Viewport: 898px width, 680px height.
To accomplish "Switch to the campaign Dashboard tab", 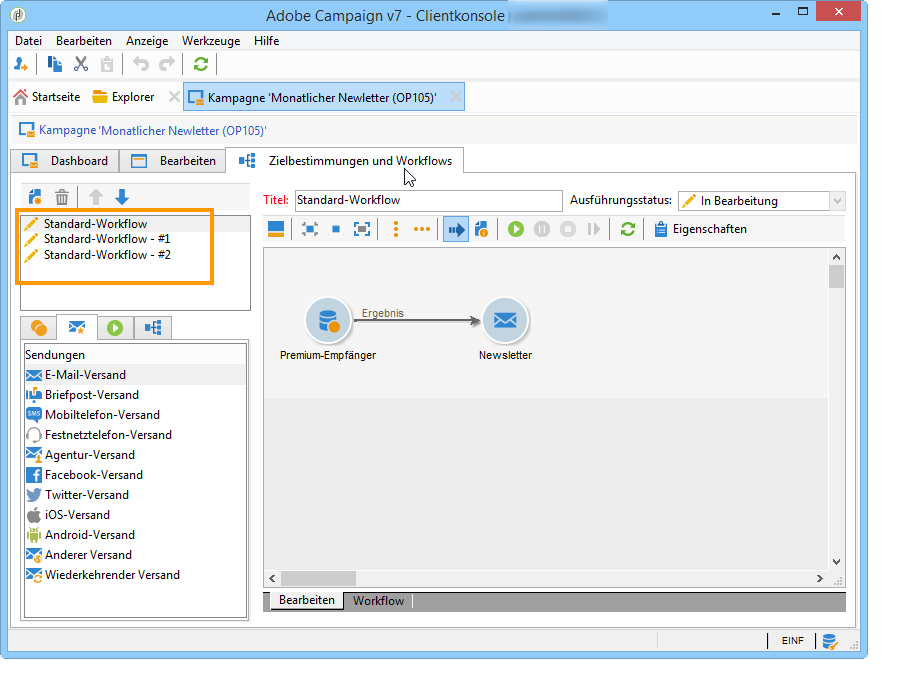I will (65, 161).
